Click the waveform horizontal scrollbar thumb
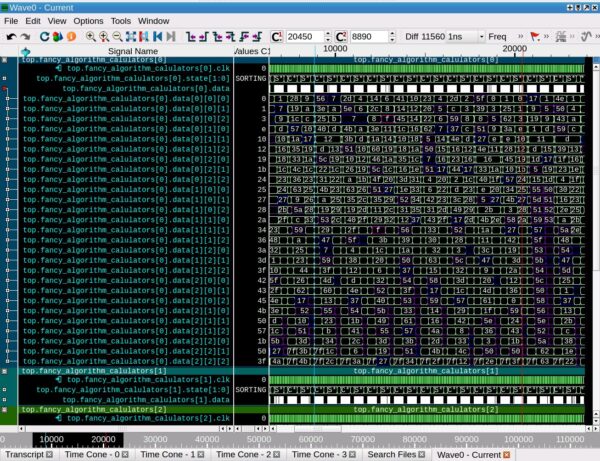This screenshot has height=461, width=600. 318,429
